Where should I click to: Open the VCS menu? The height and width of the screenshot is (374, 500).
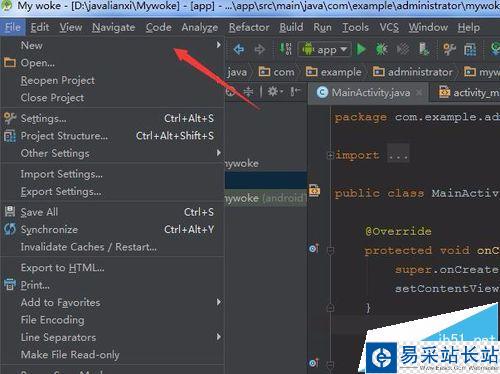tap(389, 27)
